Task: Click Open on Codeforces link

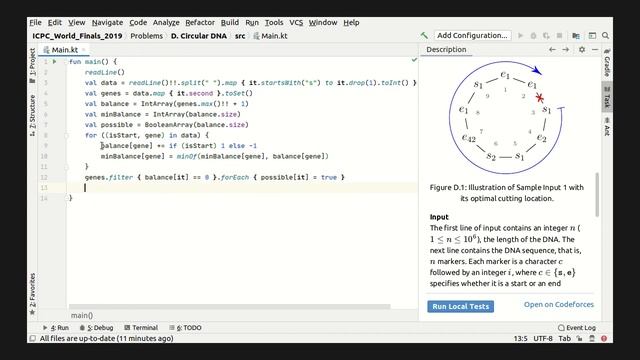Action: point(559,304)
